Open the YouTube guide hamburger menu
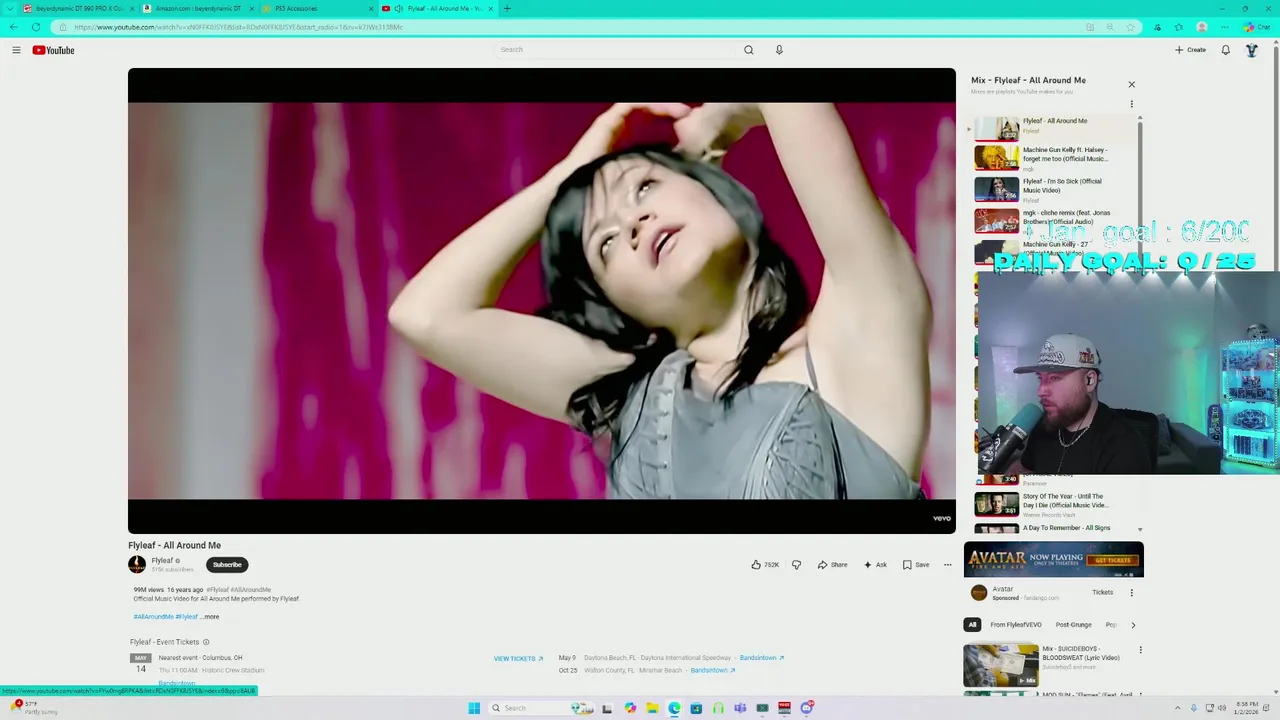1280x720 pixels. [16, 50]
